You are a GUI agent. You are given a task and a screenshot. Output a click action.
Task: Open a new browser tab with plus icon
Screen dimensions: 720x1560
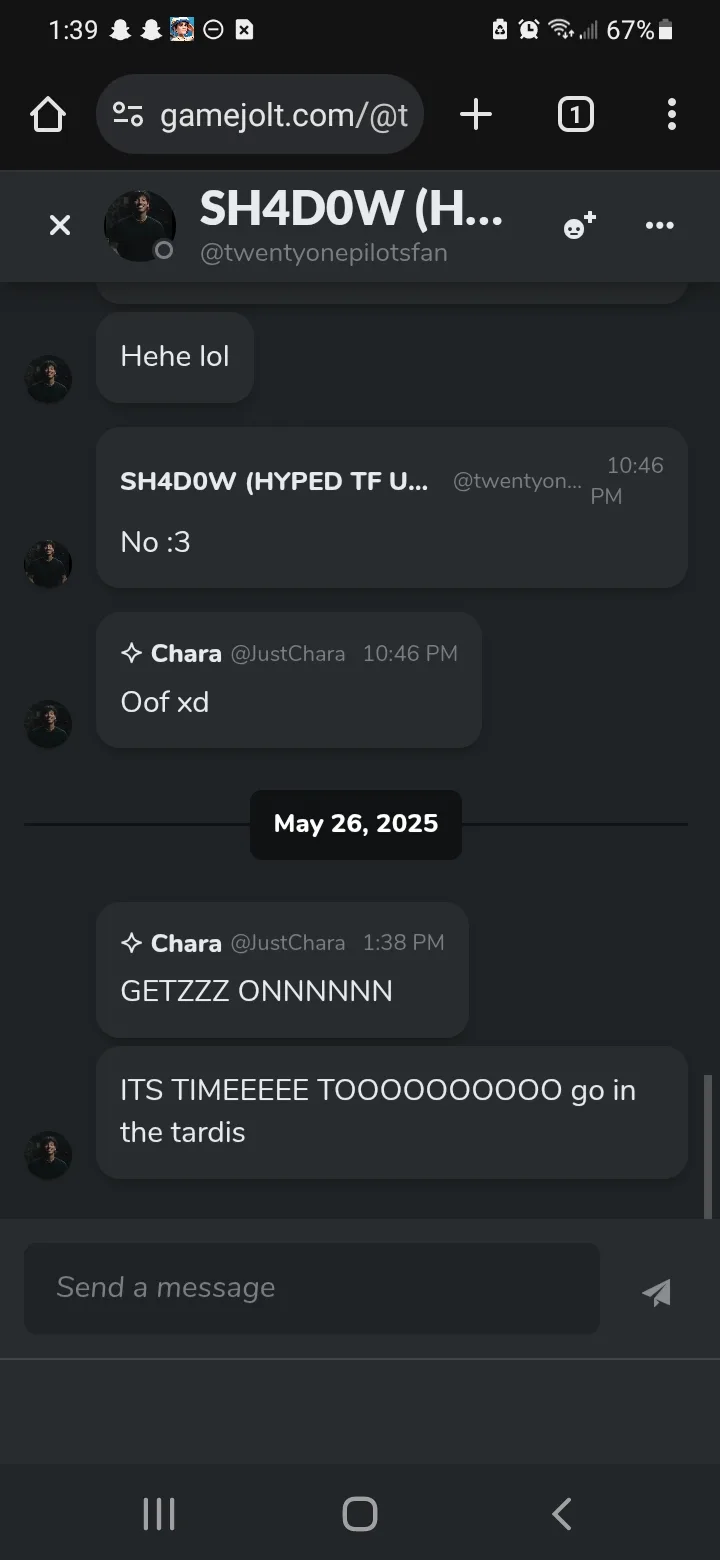pos(476,115)
